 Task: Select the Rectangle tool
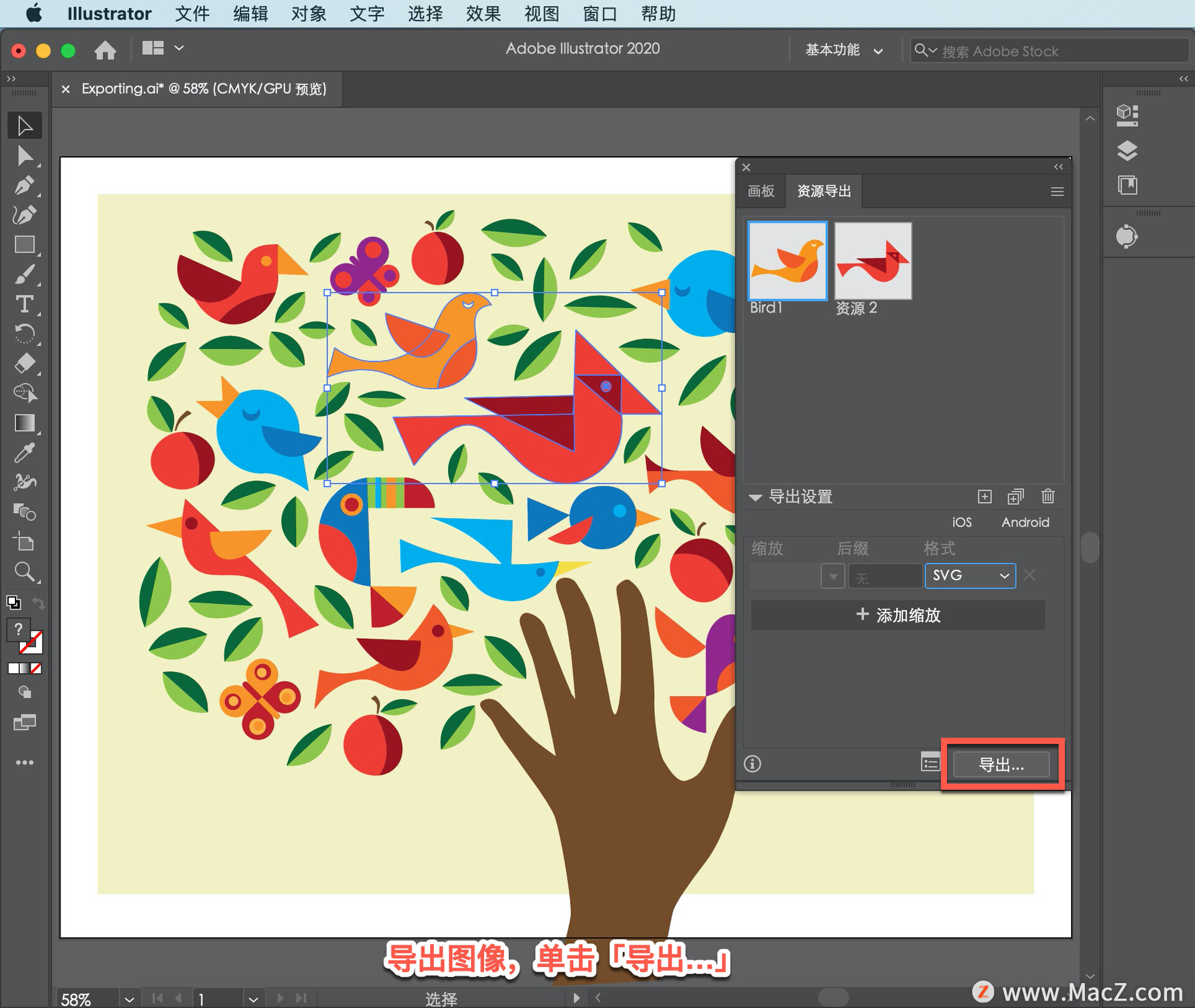click(25, 245)
